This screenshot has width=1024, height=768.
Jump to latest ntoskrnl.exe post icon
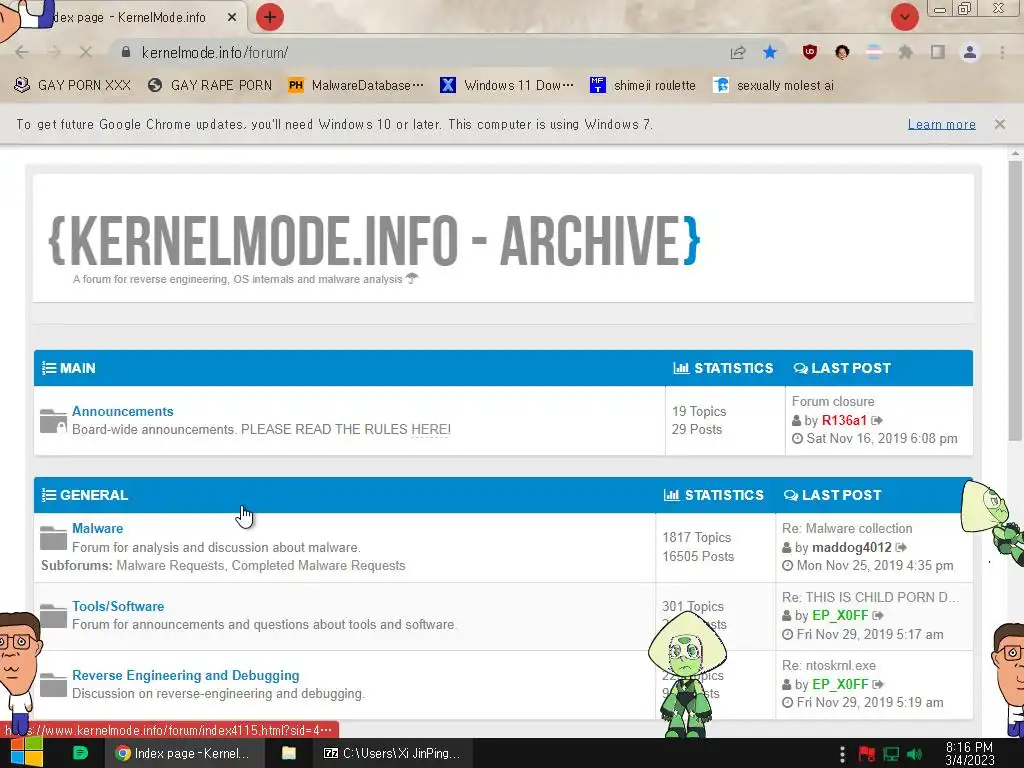(878, 684)
